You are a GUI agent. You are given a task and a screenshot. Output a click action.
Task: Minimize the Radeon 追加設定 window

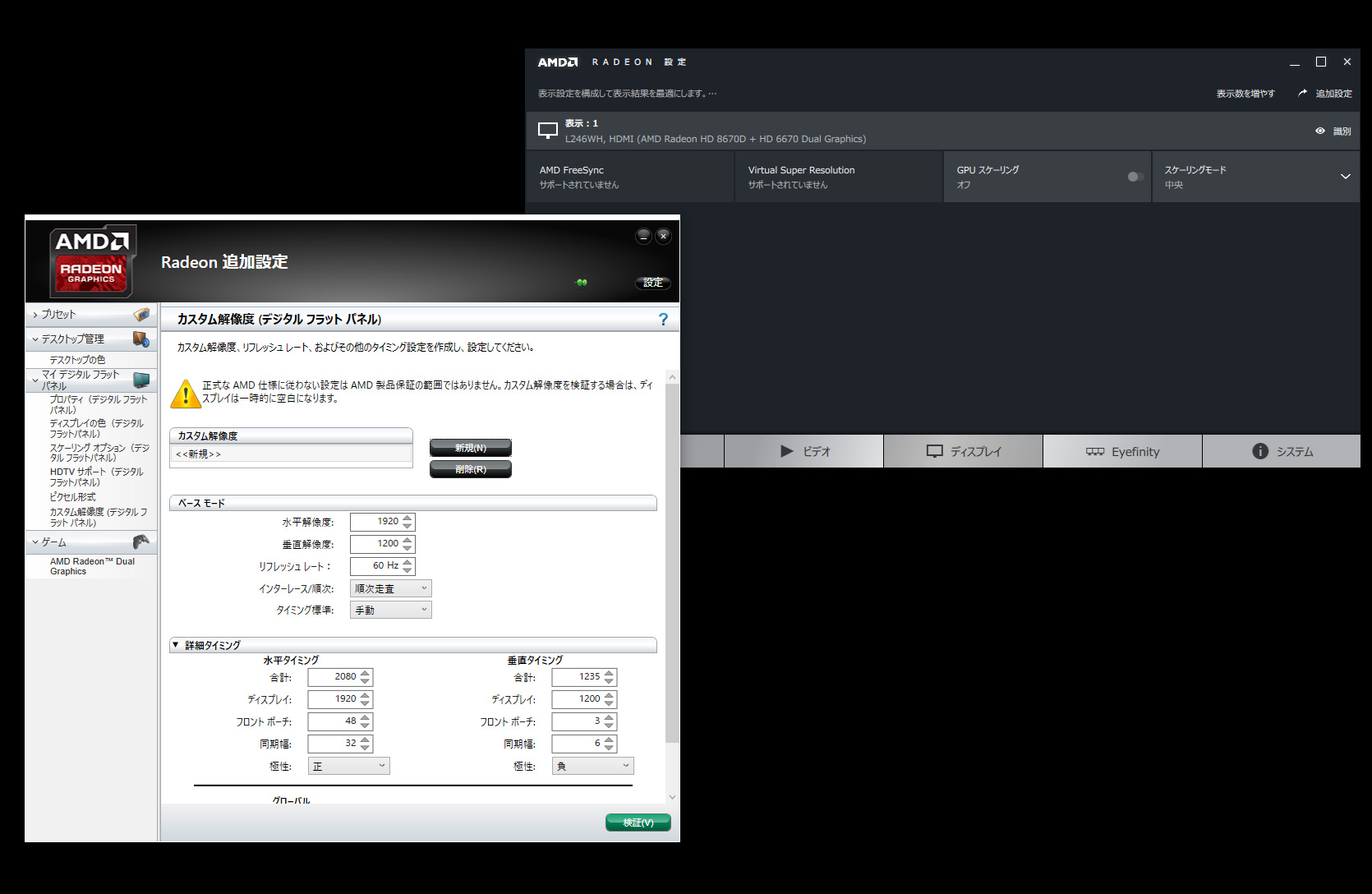click(643, 237)
